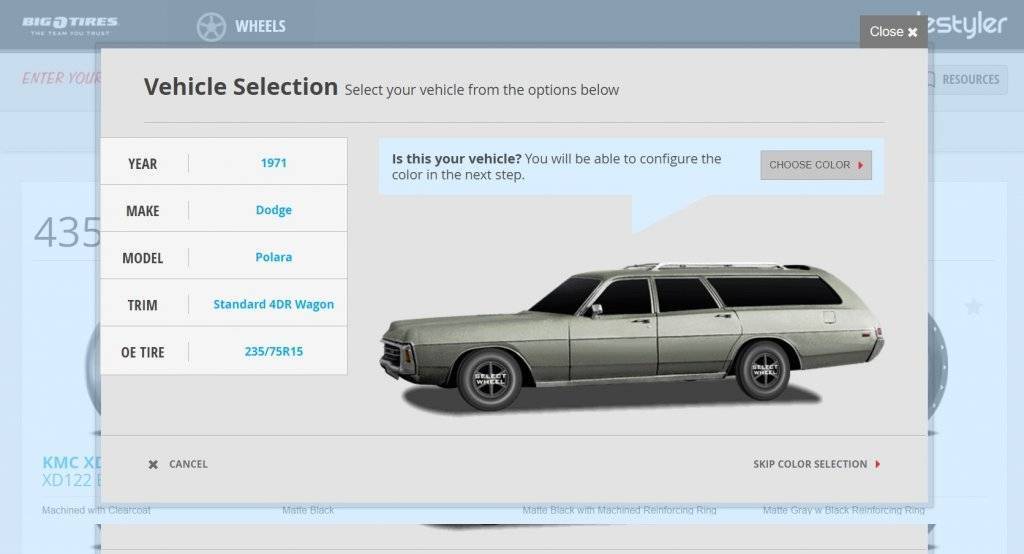Change the make value Dodge

pyautogui.click(x=273, y=210)
